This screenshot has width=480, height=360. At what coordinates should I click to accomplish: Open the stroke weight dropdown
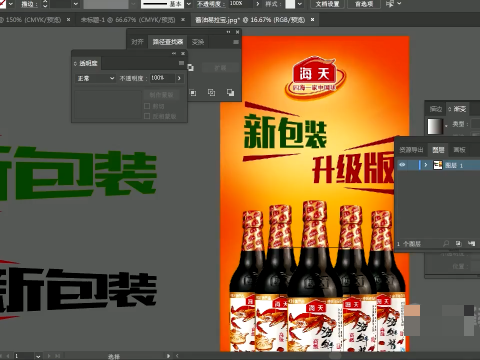(x=76, y=4)
